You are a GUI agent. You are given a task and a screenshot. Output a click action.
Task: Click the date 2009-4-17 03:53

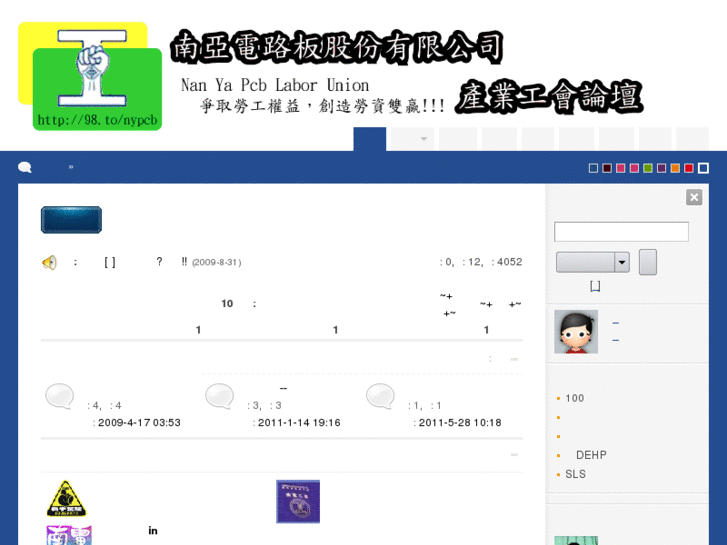coord(139,423)
